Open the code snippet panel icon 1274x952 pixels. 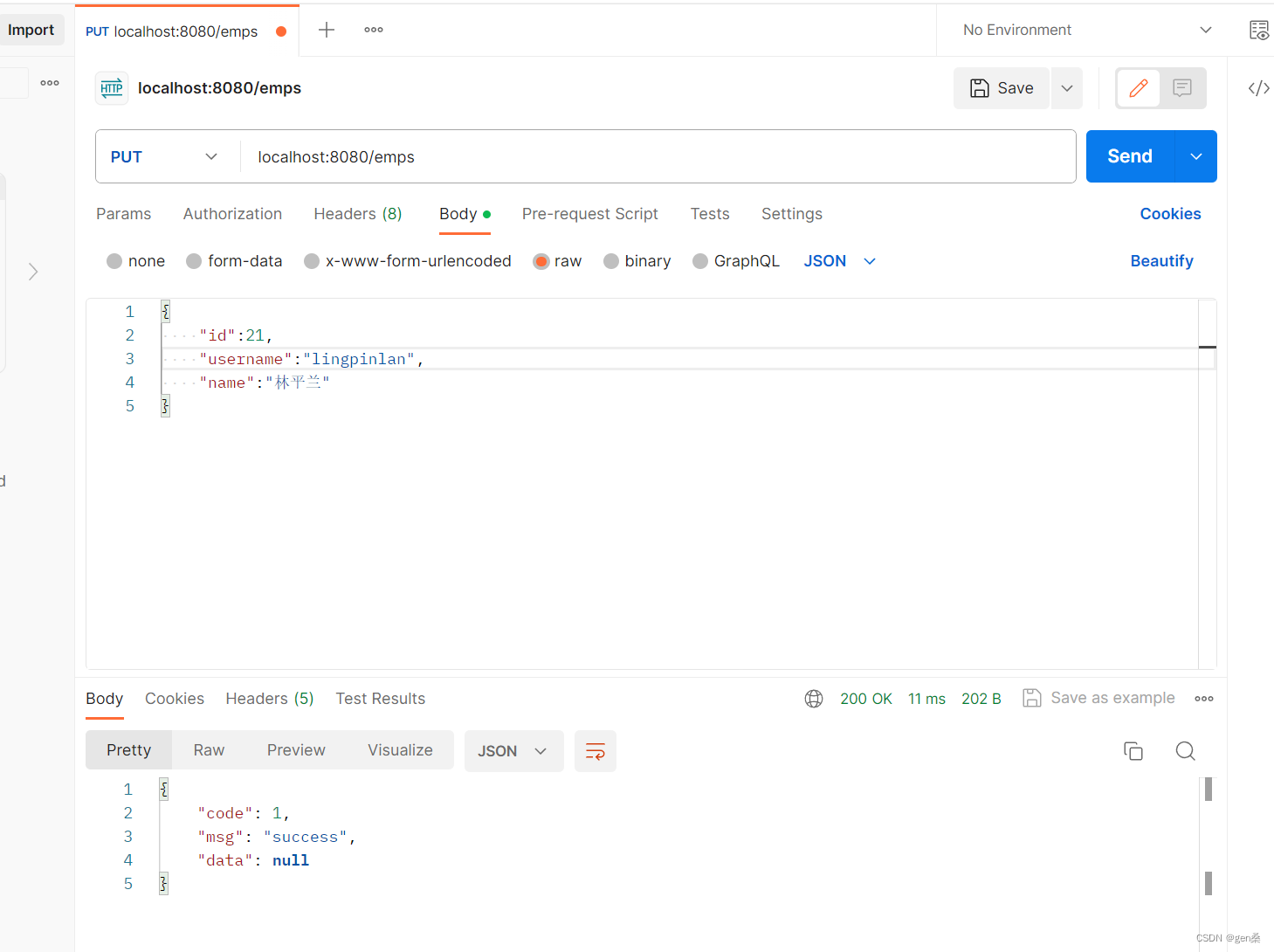[x=1258, y=88]
